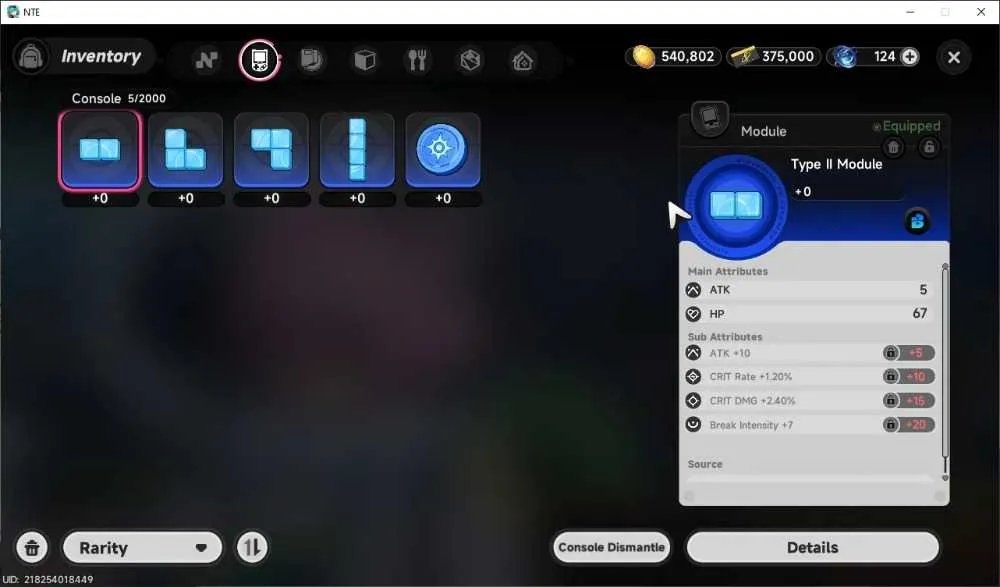
Task: Open the cube materials tab
Action: [364, 60]
